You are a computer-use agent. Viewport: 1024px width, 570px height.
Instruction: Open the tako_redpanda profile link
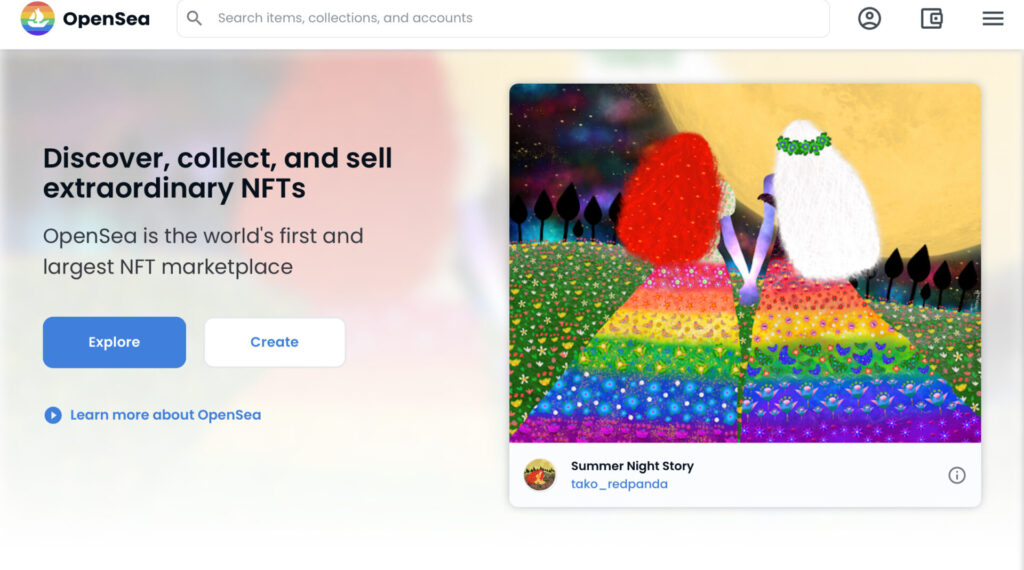[x=619, y=484]
